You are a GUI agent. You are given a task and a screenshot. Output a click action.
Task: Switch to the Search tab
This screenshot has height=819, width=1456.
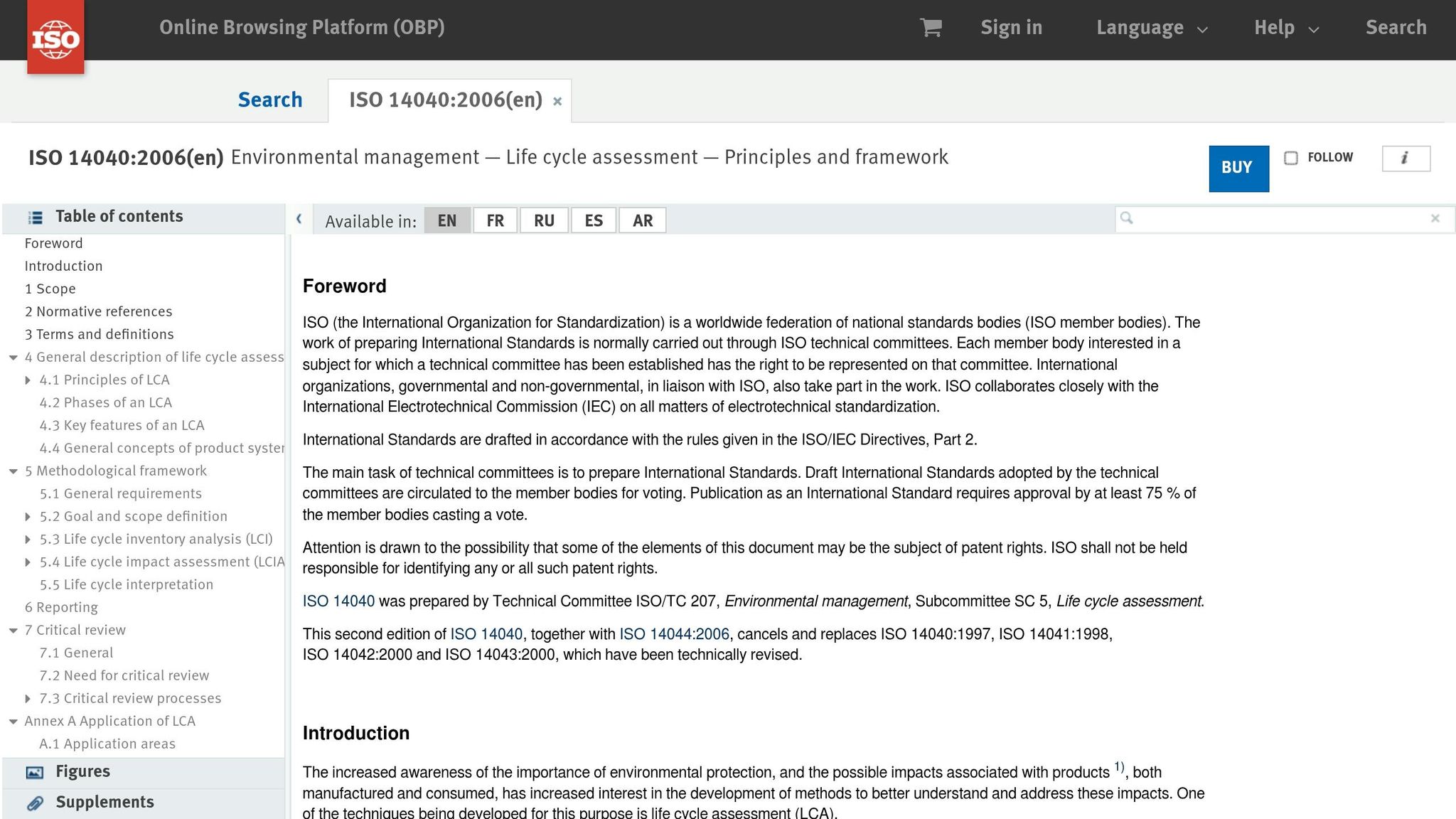click(270, 100)
